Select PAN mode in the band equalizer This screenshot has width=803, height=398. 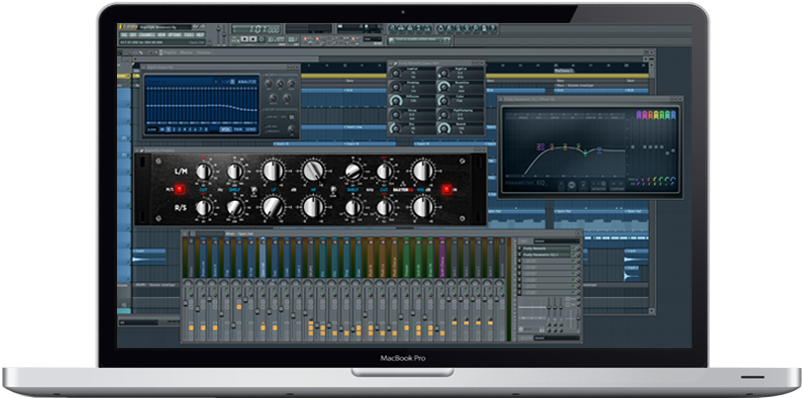[x=238, y=129]
